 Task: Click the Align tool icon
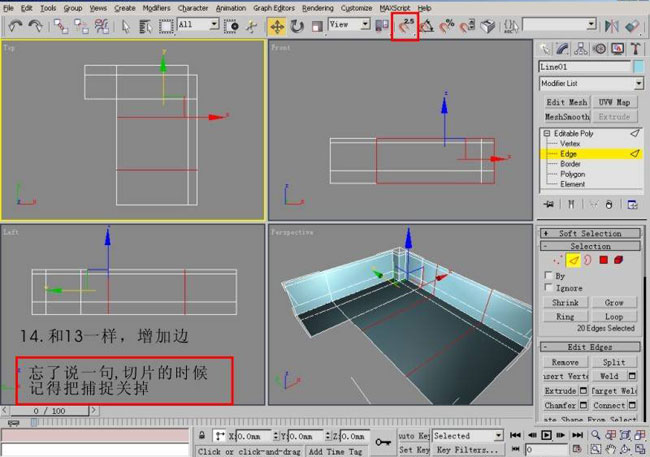(x=632, y=26)
